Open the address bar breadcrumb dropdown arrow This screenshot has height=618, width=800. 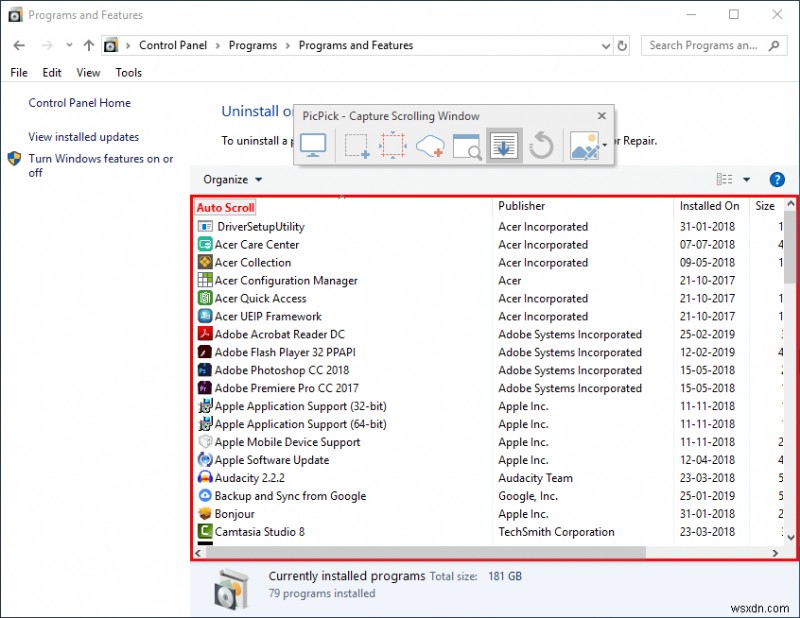(604, 45)
